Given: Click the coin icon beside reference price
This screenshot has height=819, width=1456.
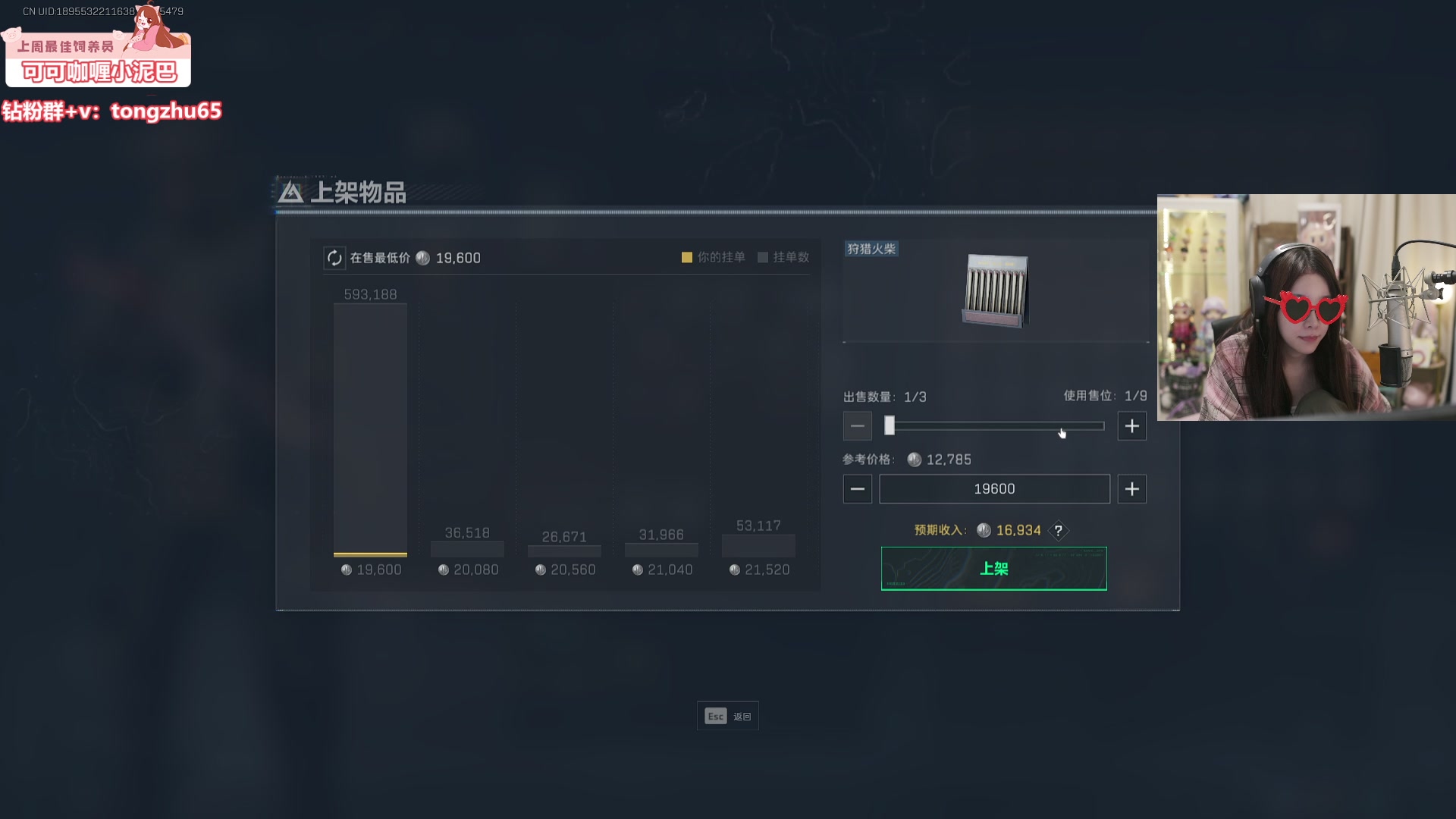Looking at the screenshot, I should click(914, 460).
